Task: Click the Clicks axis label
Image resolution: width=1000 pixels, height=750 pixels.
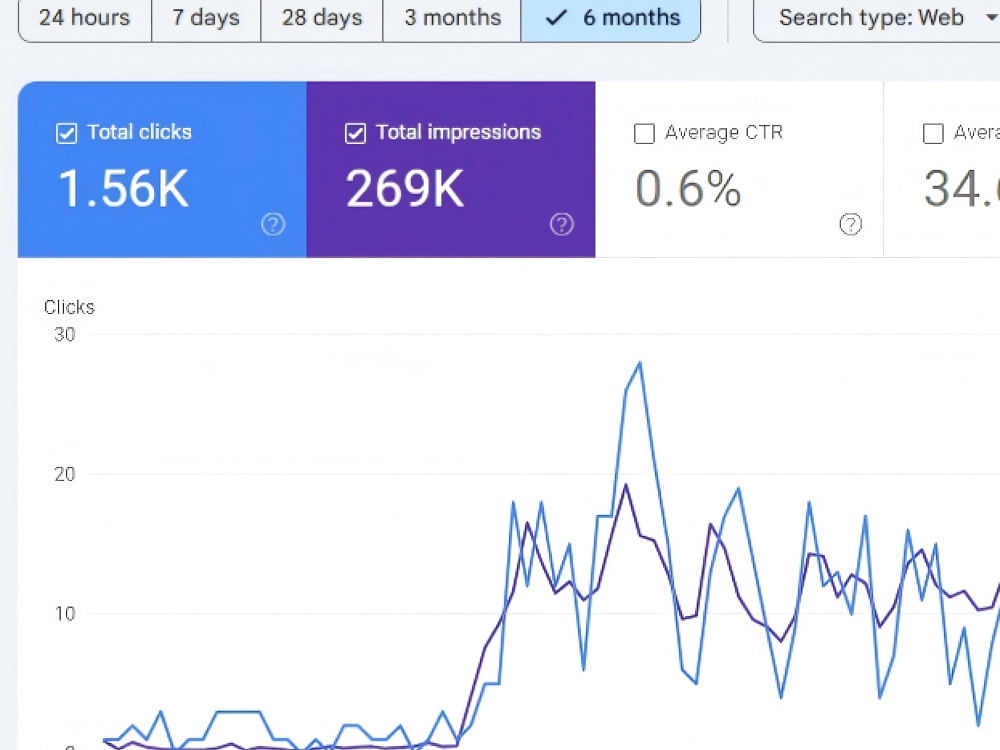Action: [69, 307]
